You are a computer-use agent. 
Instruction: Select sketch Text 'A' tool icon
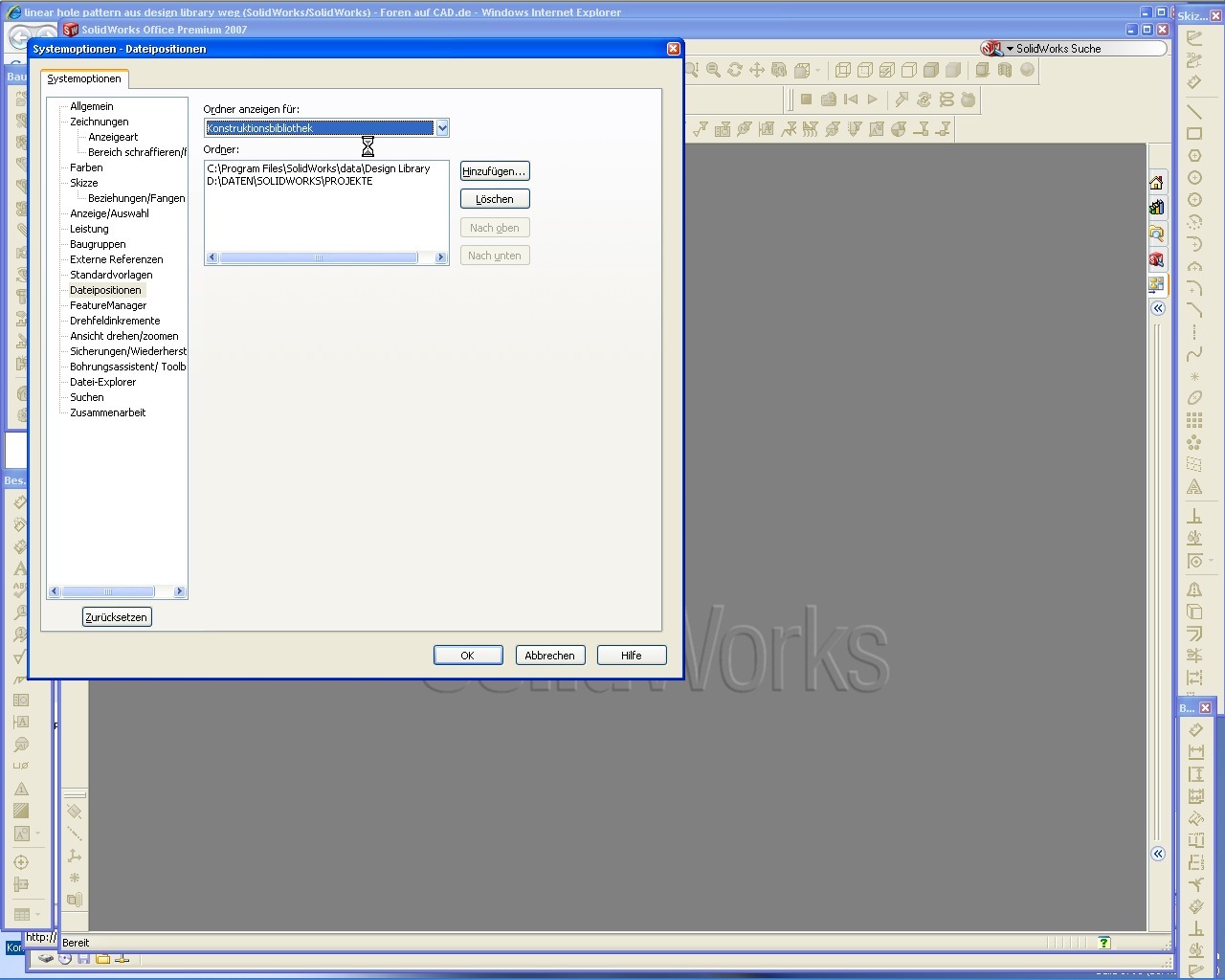pos(1194,487)
